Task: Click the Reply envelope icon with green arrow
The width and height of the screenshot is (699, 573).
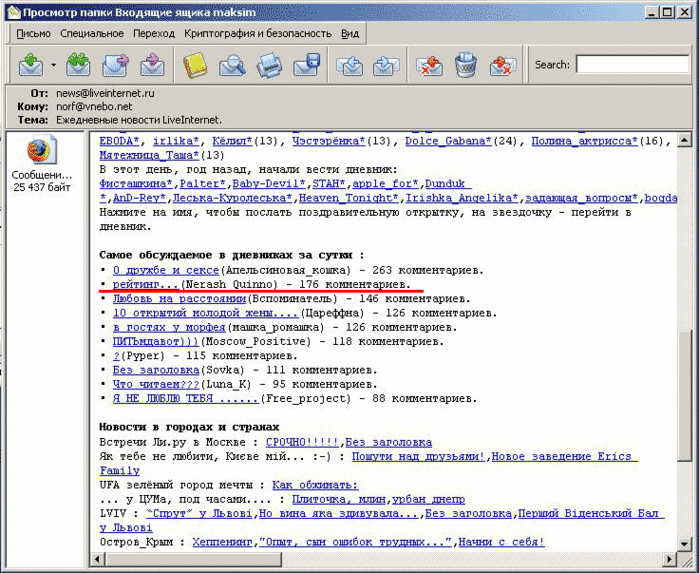Action: point(31,65)
